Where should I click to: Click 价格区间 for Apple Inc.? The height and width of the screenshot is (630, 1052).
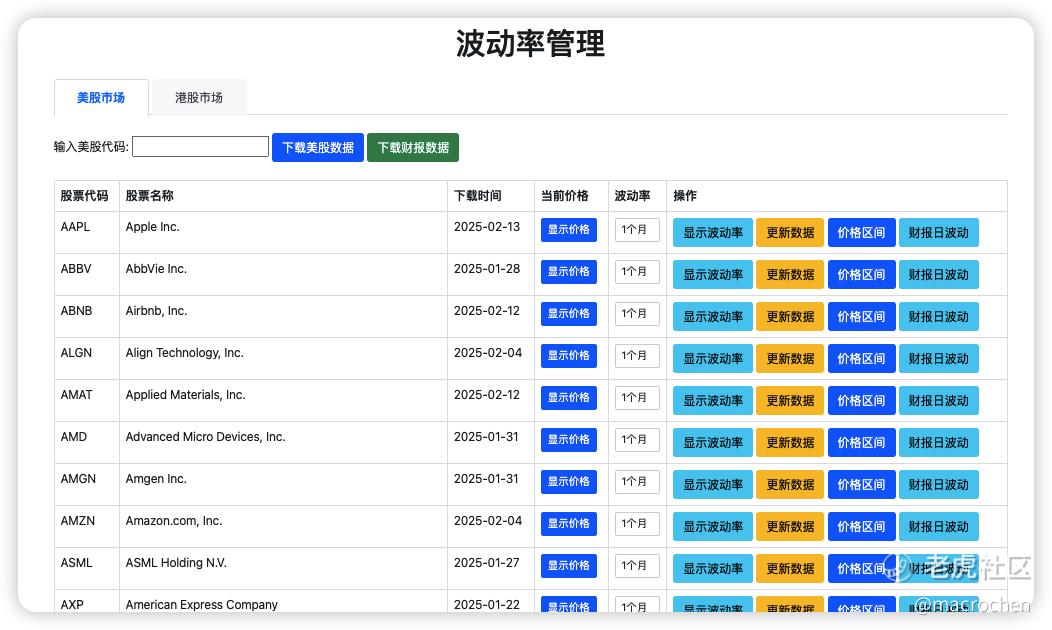pos(861,233)
